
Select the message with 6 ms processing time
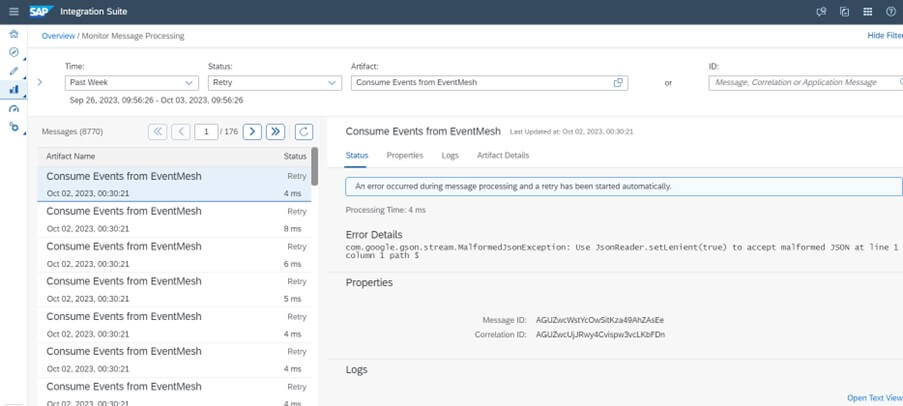[x=174, y=255]
